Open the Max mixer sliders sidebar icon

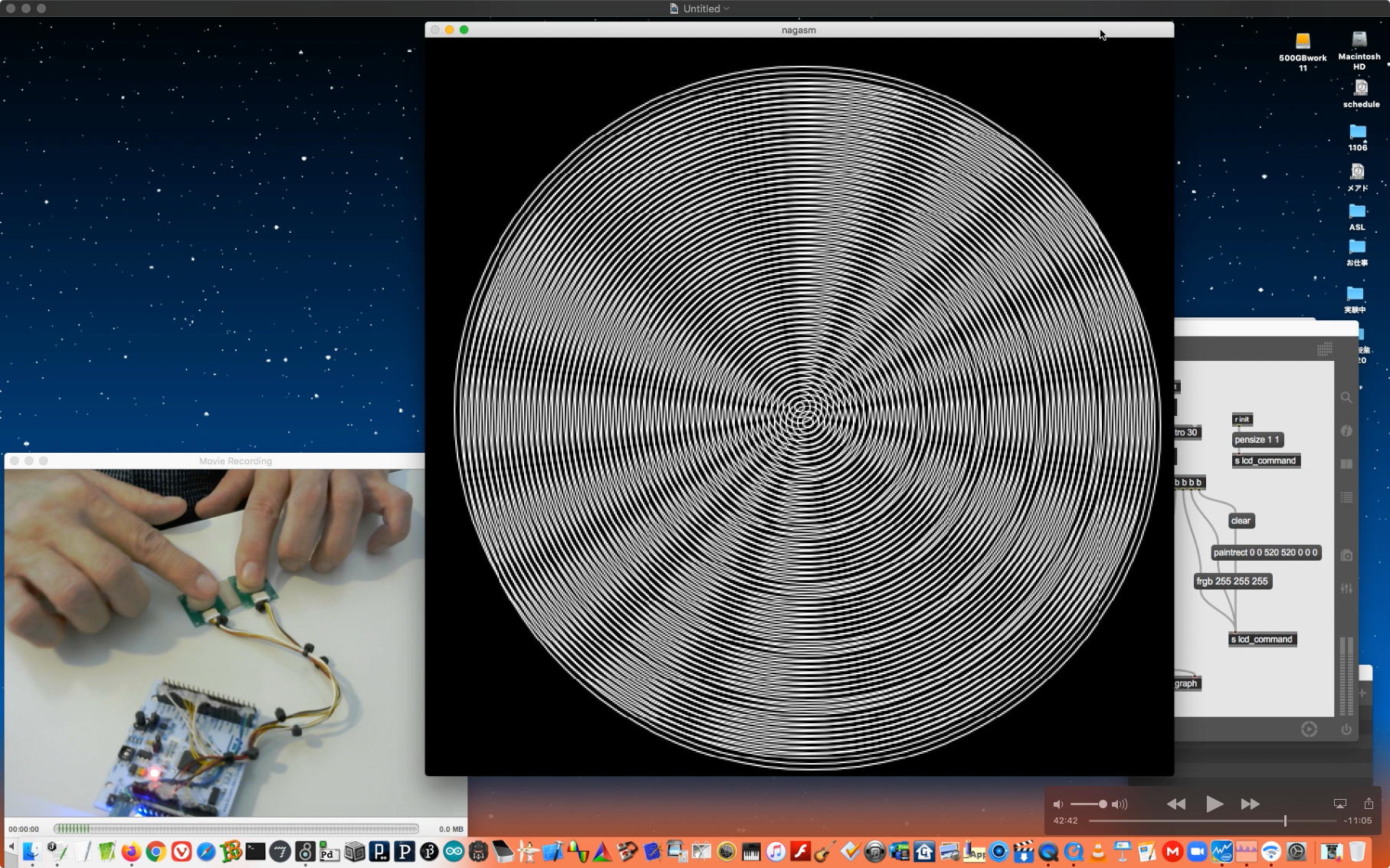(1346, 588)
